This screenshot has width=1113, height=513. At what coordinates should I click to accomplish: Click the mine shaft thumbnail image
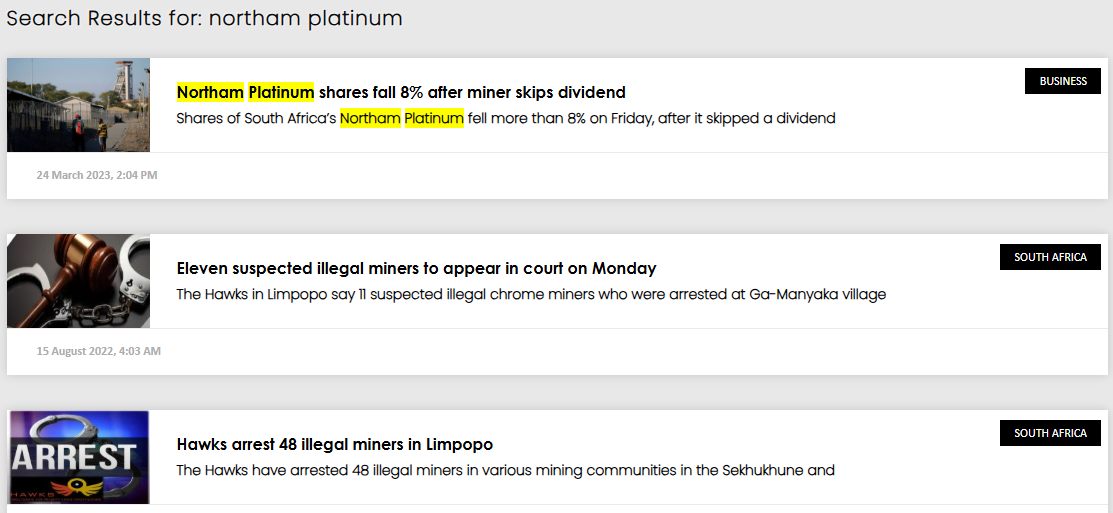78,105
